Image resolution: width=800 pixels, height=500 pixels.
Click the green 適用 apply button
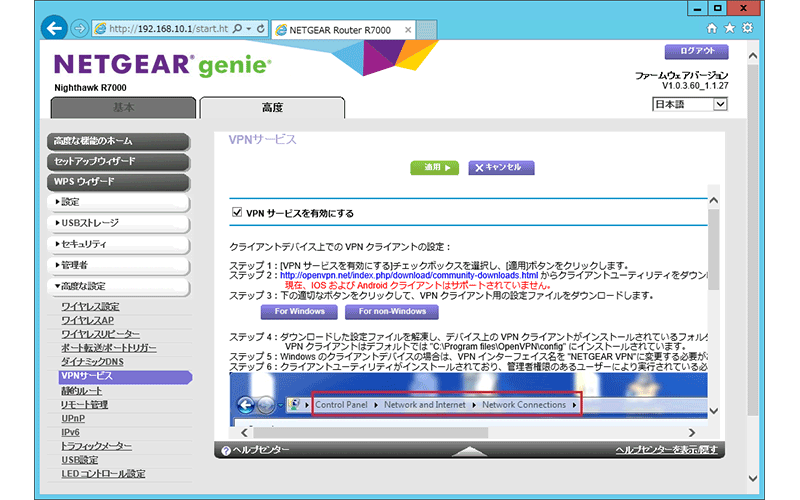point(434,167)
